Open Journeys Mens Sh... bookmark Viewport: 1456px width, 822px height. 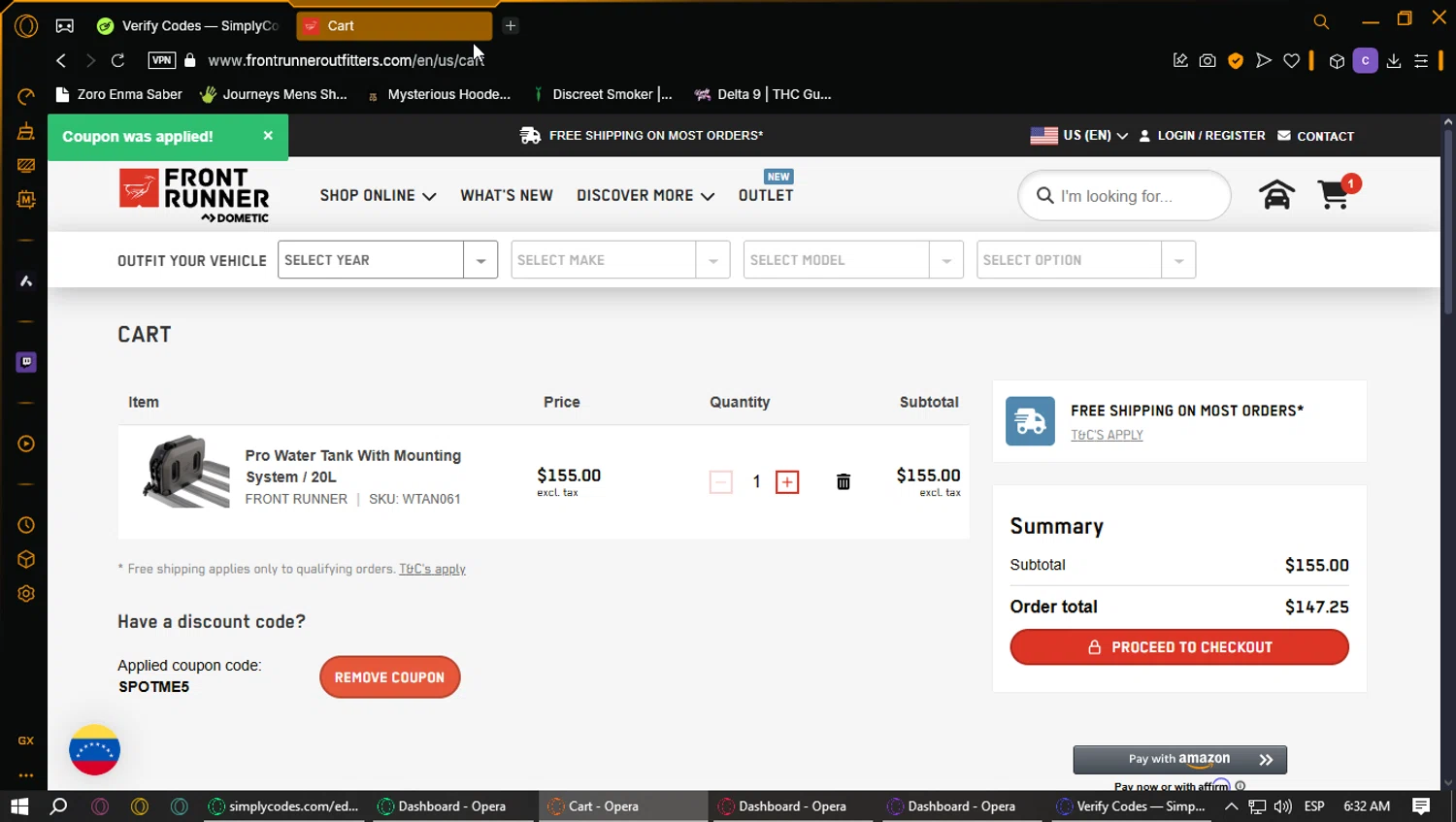coord(274,94)
